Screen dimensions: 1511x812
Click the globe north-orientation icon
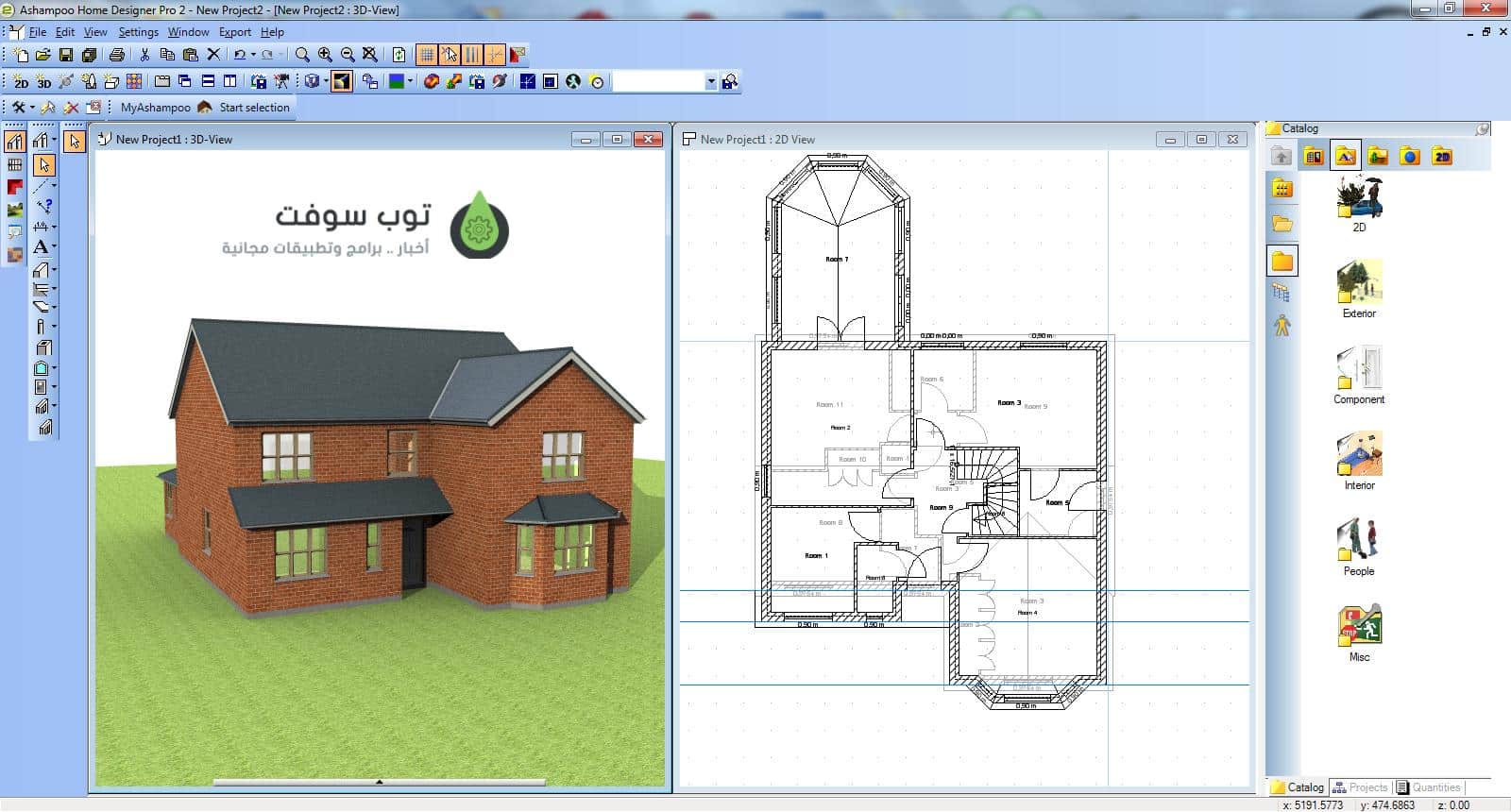coord(573,82)
